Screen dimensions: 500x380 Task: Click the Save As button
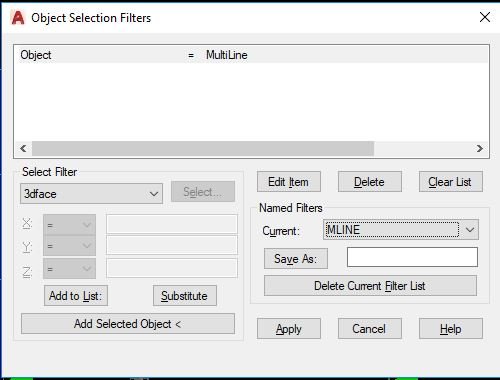(x=296, y=259)
